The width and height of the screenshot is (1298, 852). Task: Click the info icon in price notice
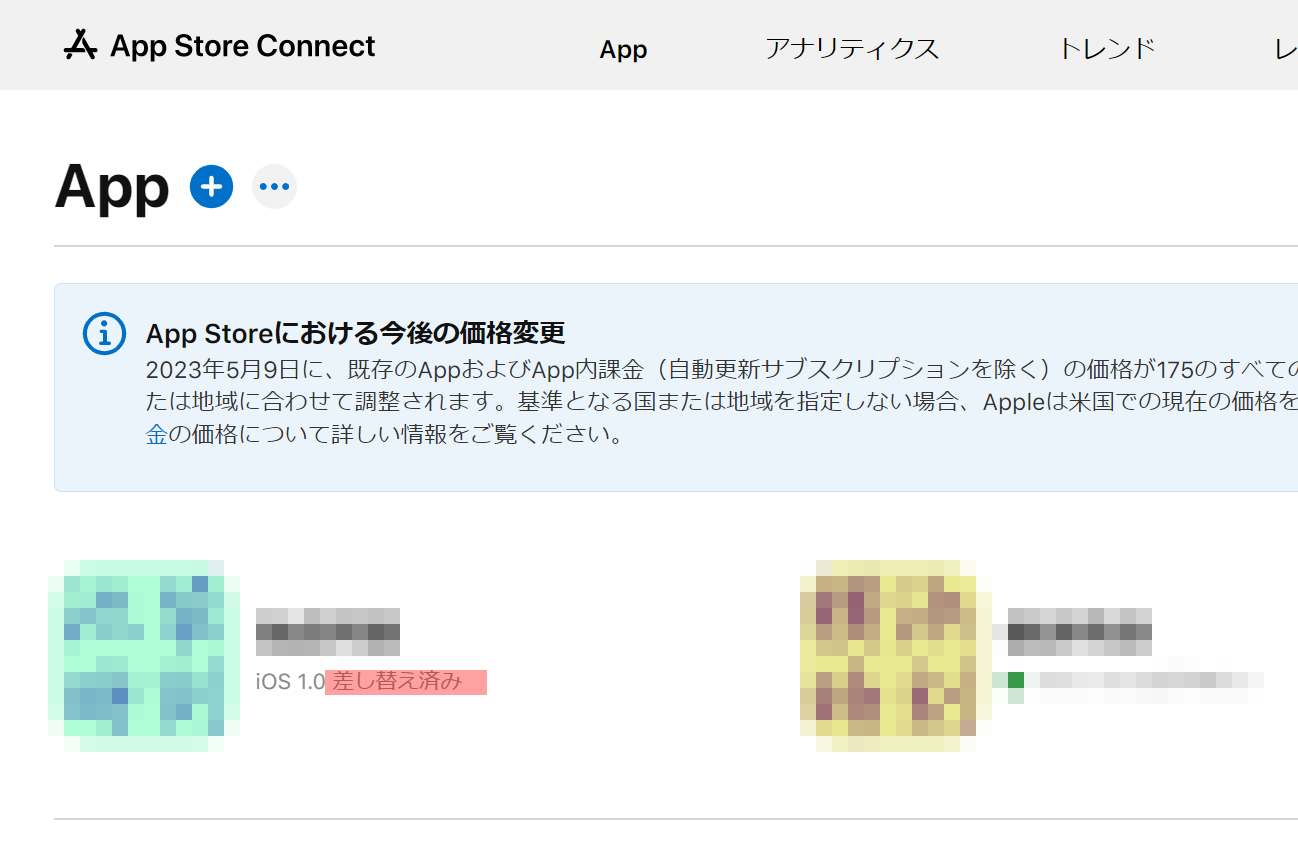click(x=105, y=333)
